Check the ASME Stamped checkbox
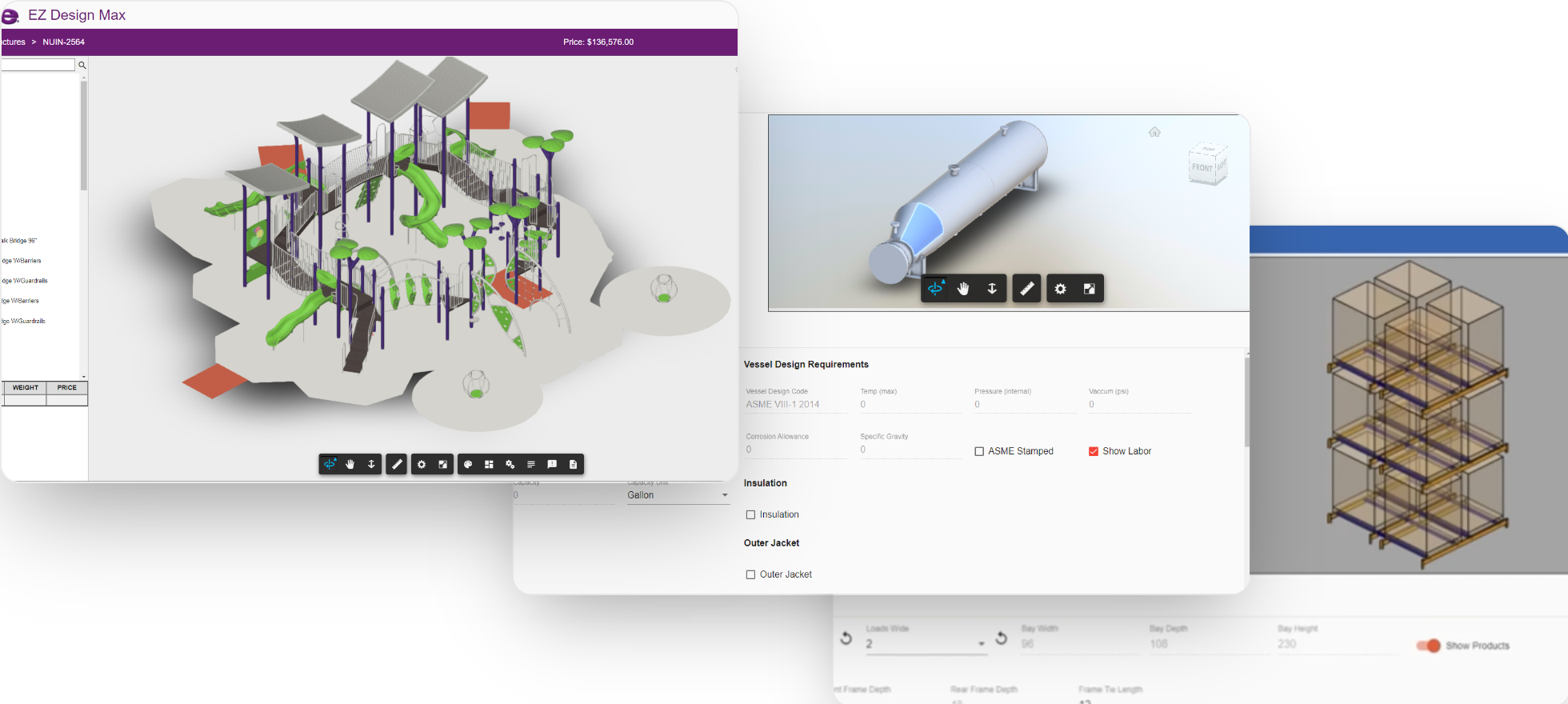The image size is (1568, 704). point(979,451)
